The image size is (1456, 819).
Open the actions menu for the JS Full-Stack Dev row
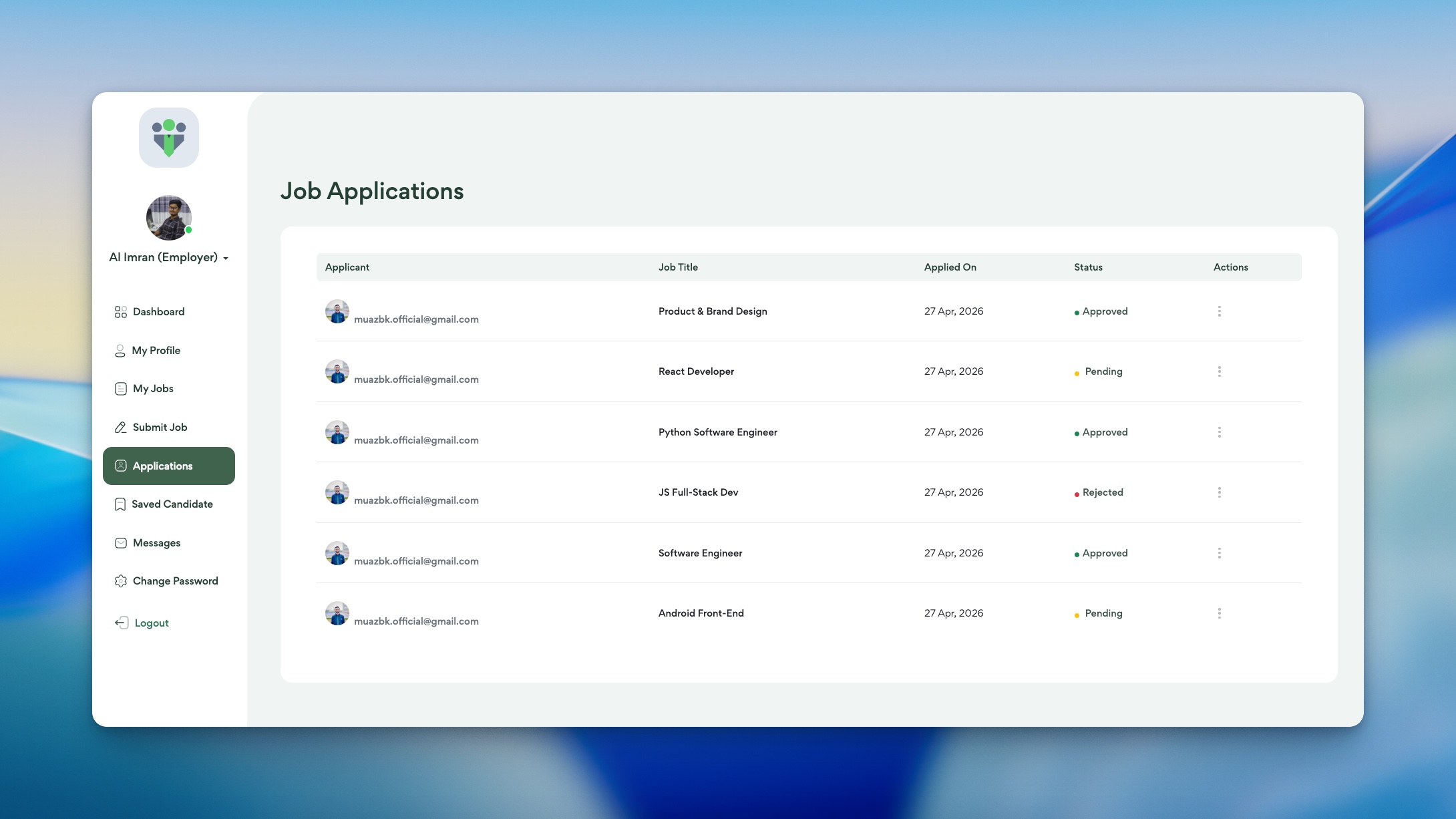pyautogui.click(x=1219, y=492)
